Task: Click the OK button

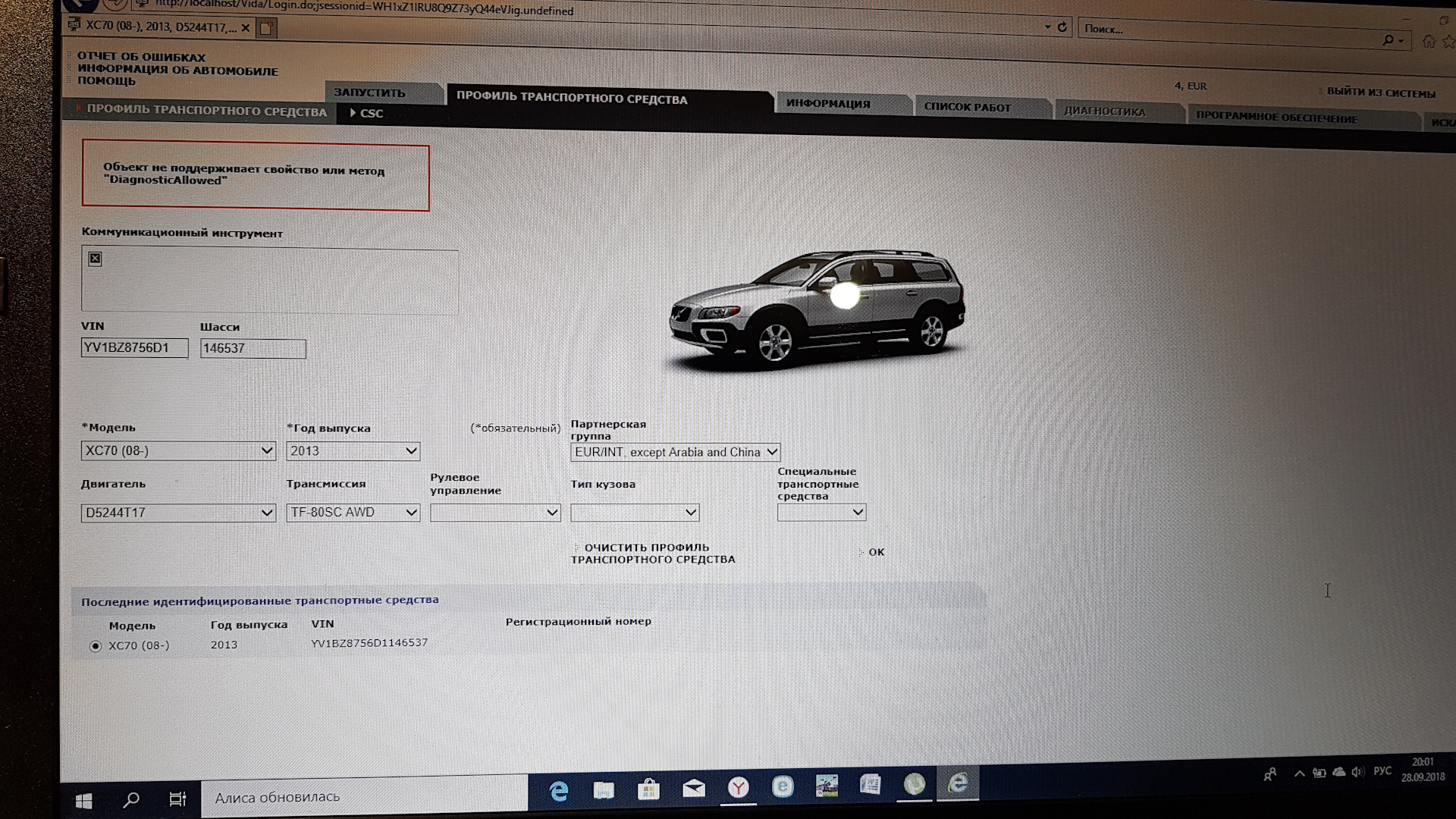Action: coord(876,552)
